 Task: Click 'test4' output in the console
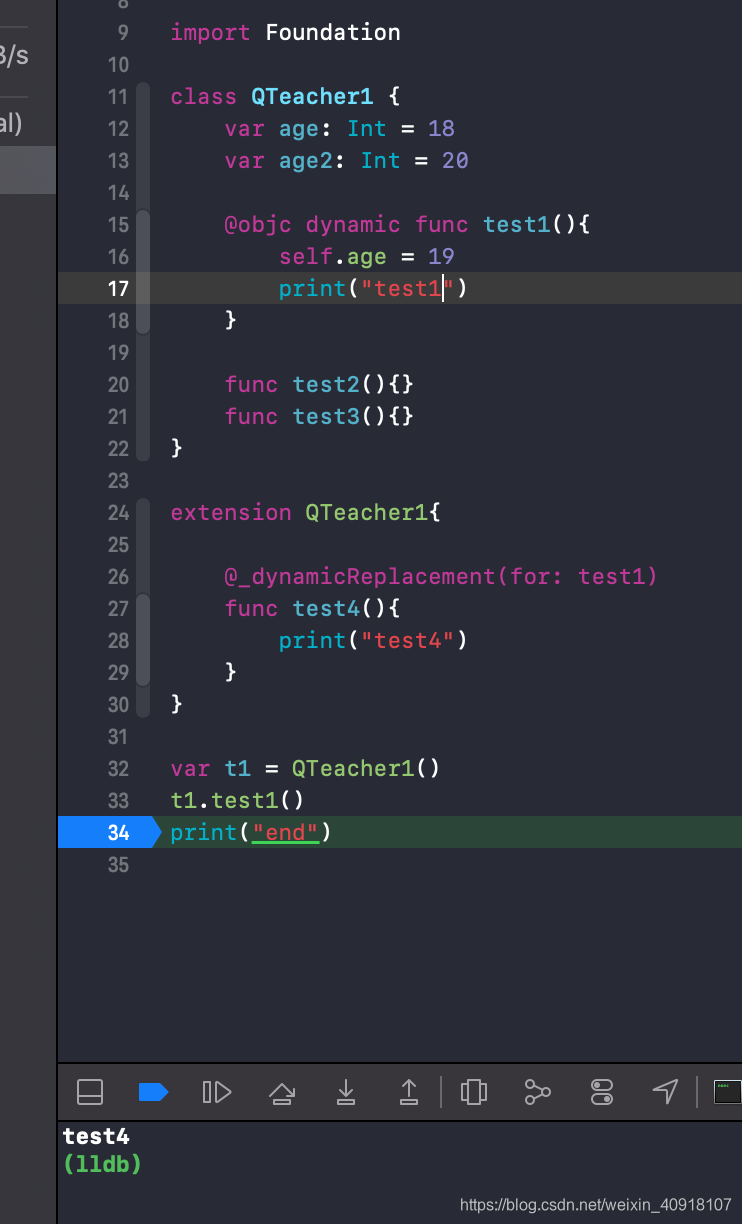click(x=96, y=1136)
